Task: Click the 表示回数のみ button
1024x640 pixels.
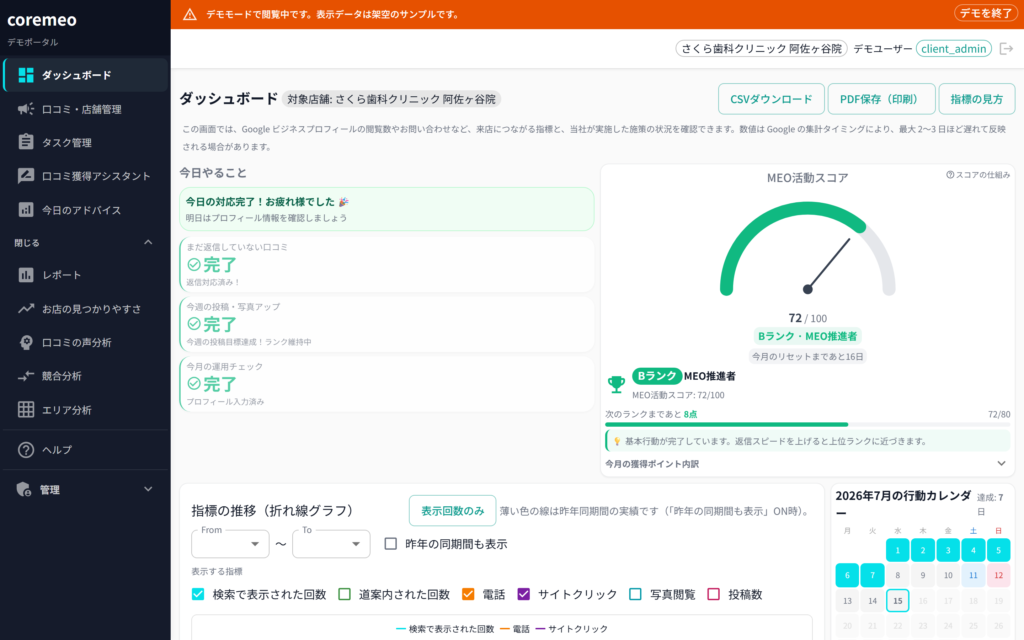Action: (x=453, y=511)
